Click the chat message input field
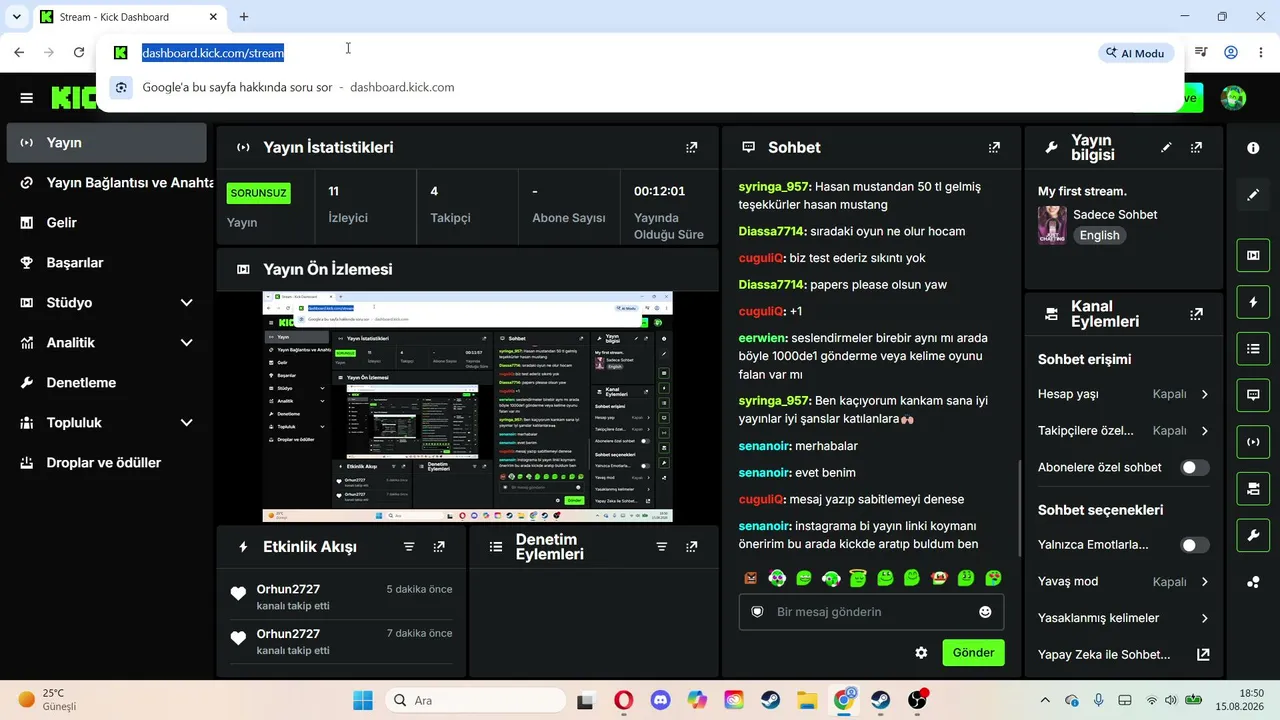This screenshot has width=1280, height=720. tap(871, 612)
